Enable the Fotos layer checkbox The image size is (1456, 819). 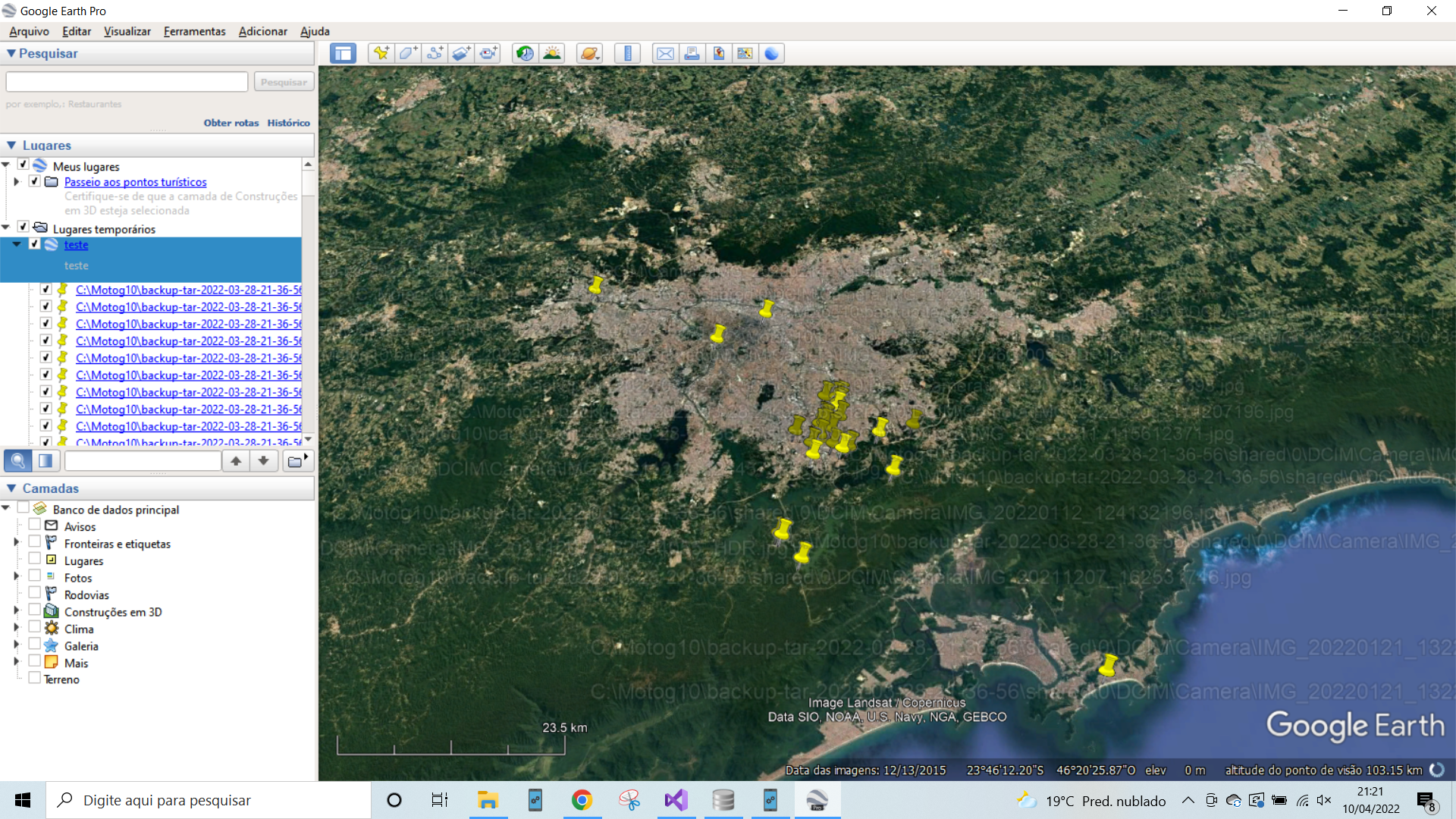34,576
